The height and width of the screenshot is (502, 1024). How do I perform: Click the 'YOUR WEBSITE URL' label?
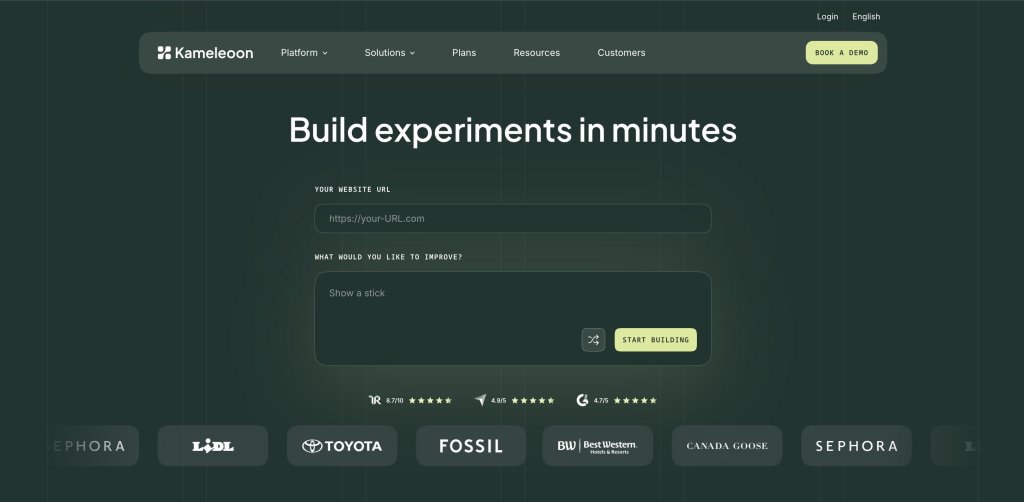click(x=353, y=189)
